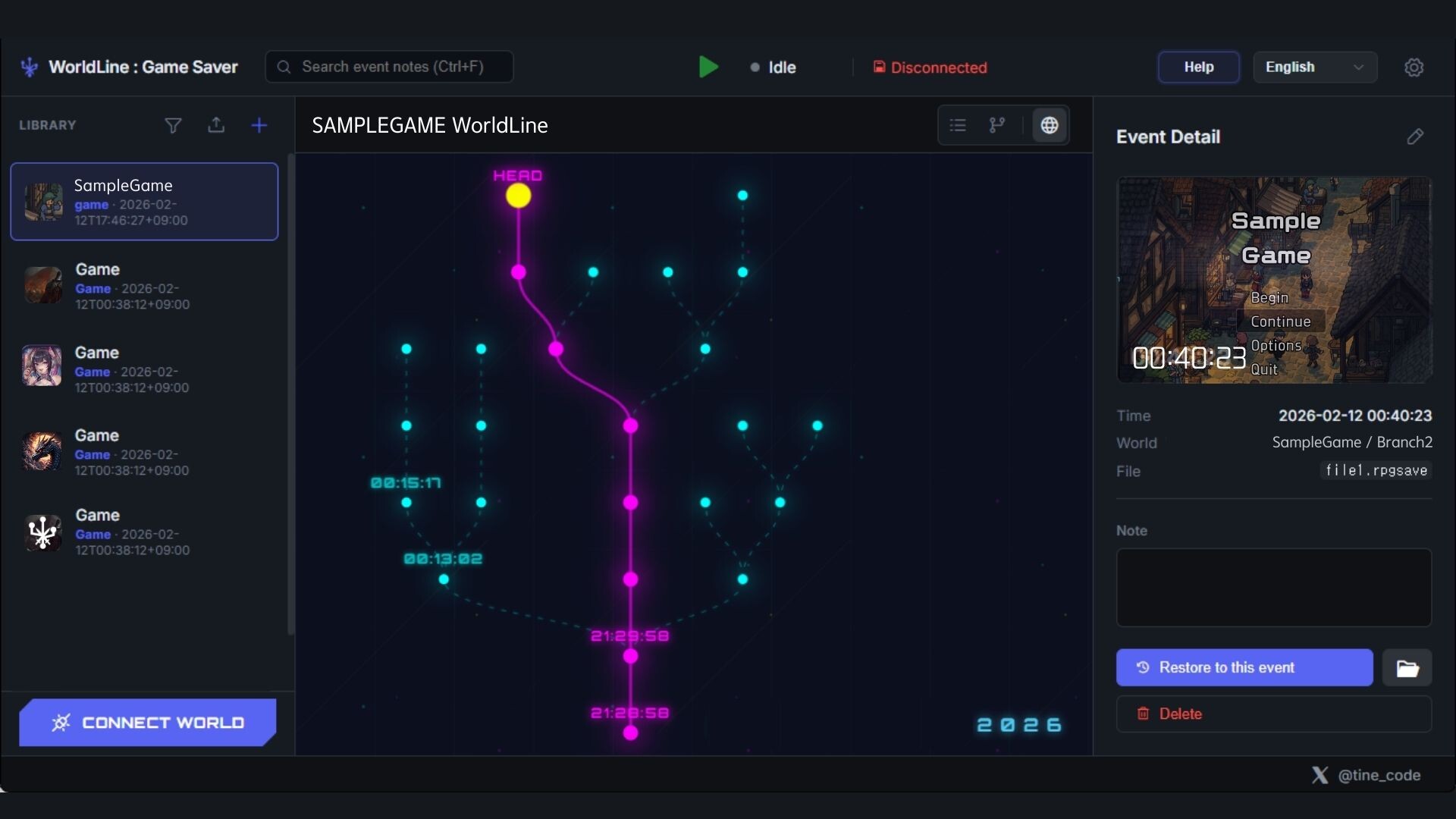
Task: Switch to the list view
Action: point(958,125)
